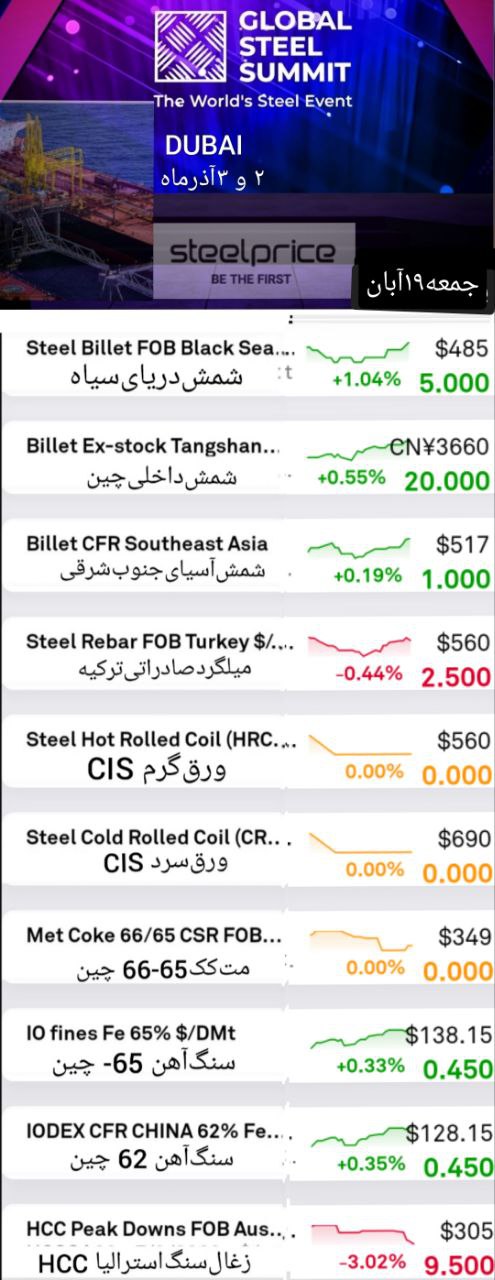
Task: Open Steel Rebar FOB Turkey listing
Action: pyautogui.click(x=247, y=656)
